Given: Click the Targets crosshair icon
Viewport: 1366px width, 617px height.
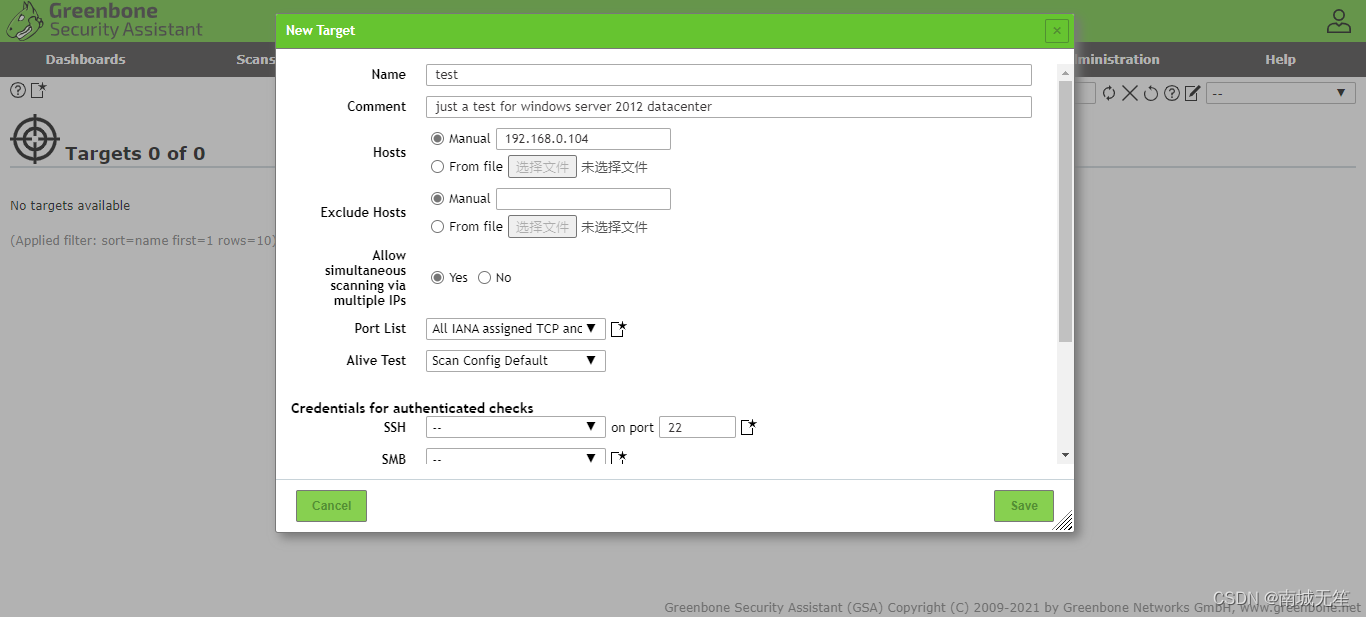Looking at the screenshot, I should pyautogui.click(x=35, y=139).
